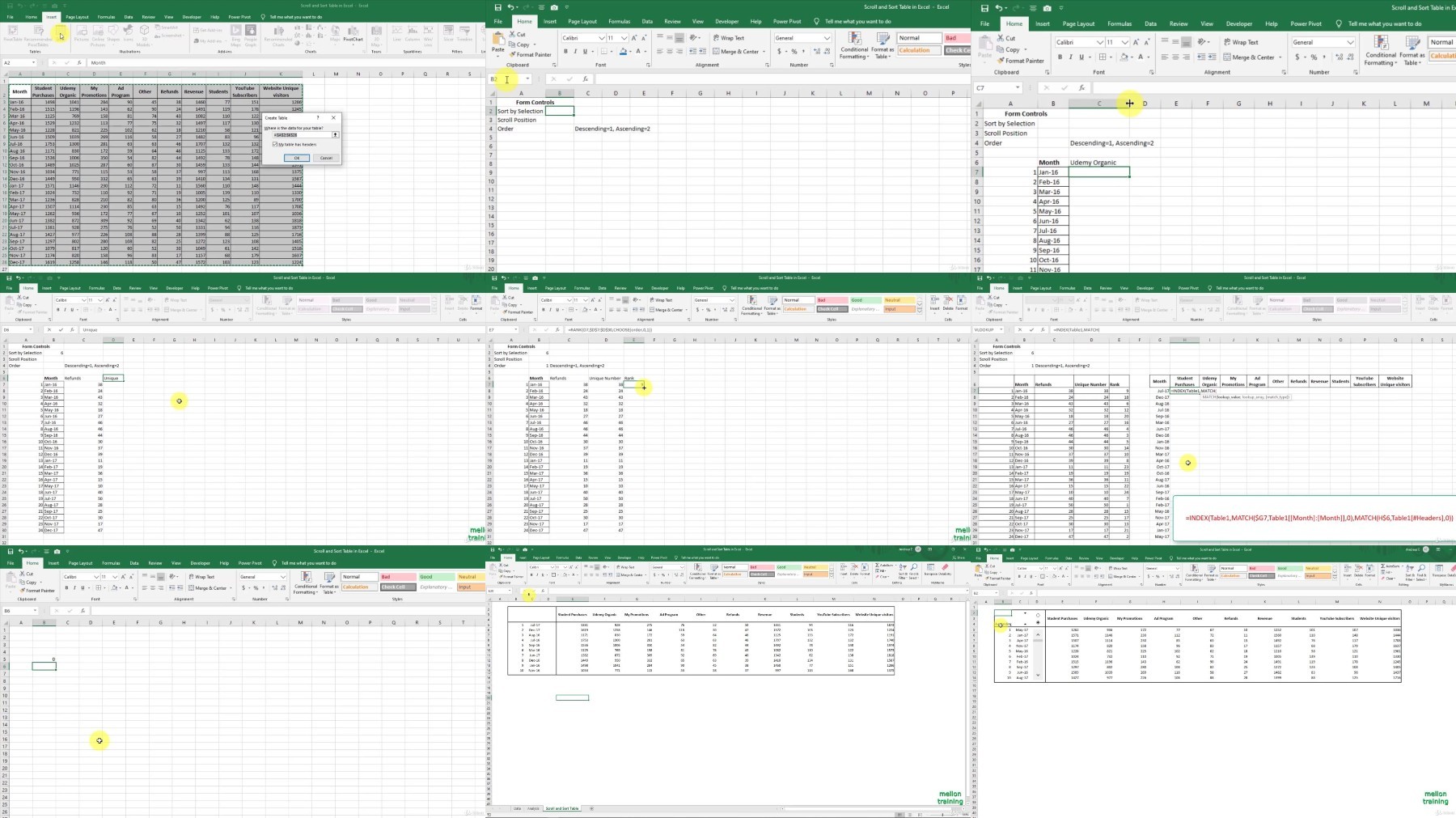The image size is (1456, 818).
Task: Expand the Name Box dropdown showing B2
Action: click(x=527, y=78)
